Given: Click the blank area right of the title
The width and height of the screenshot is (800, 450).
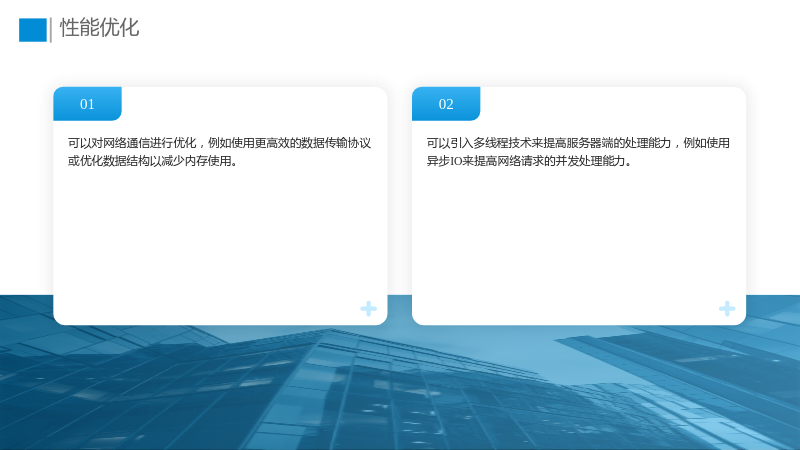Looking at the screenshot, I should [x=459, y=30].
